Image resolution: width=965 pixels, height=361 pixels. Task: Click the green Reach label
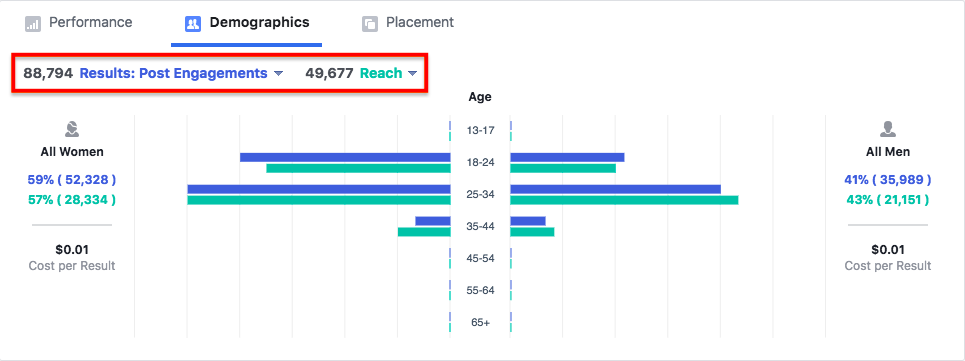pos(381,73)
